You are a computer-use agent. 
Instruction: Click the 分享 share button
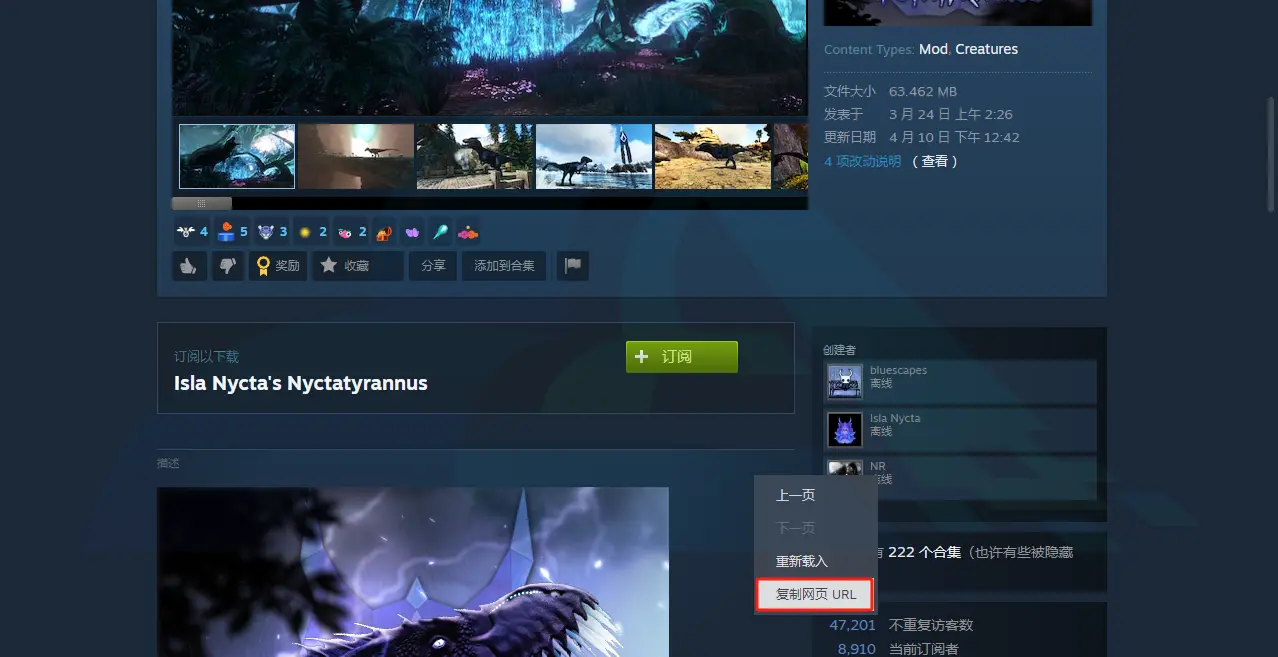433,265
